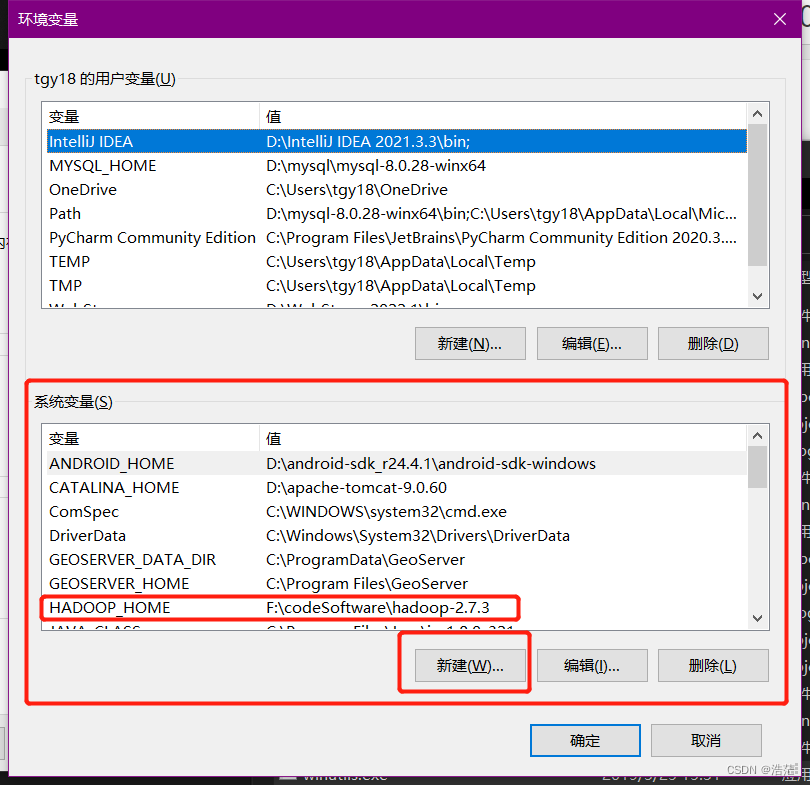
Task: Click 删除(D) for user variables
Action: pos(713,343)
